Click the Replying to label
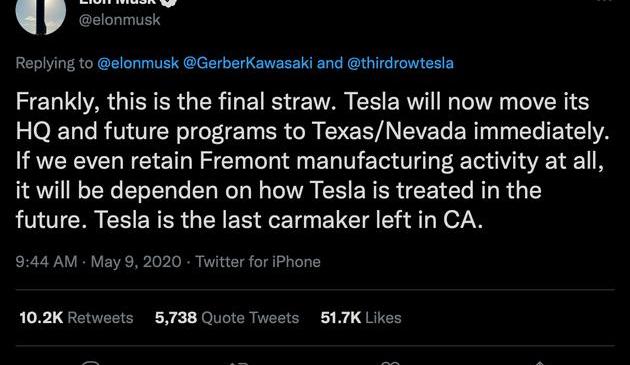Screen dimensions: 630x365 click(x=54, y=63)
